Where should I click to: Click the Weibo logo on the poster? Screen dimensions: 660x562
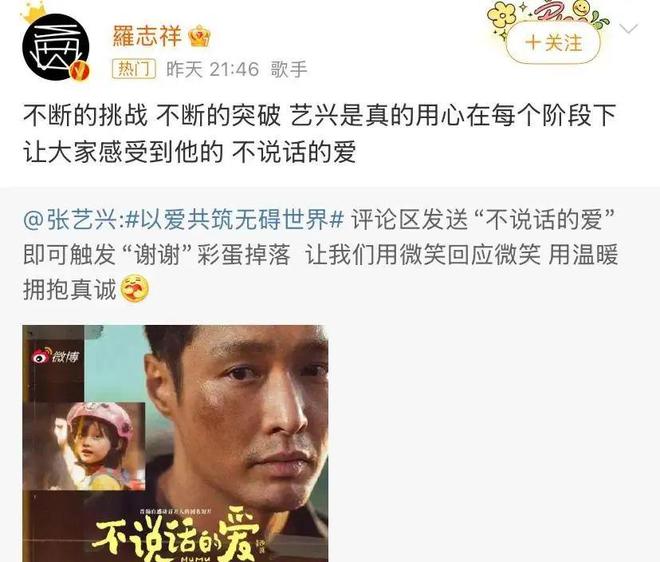56,357
